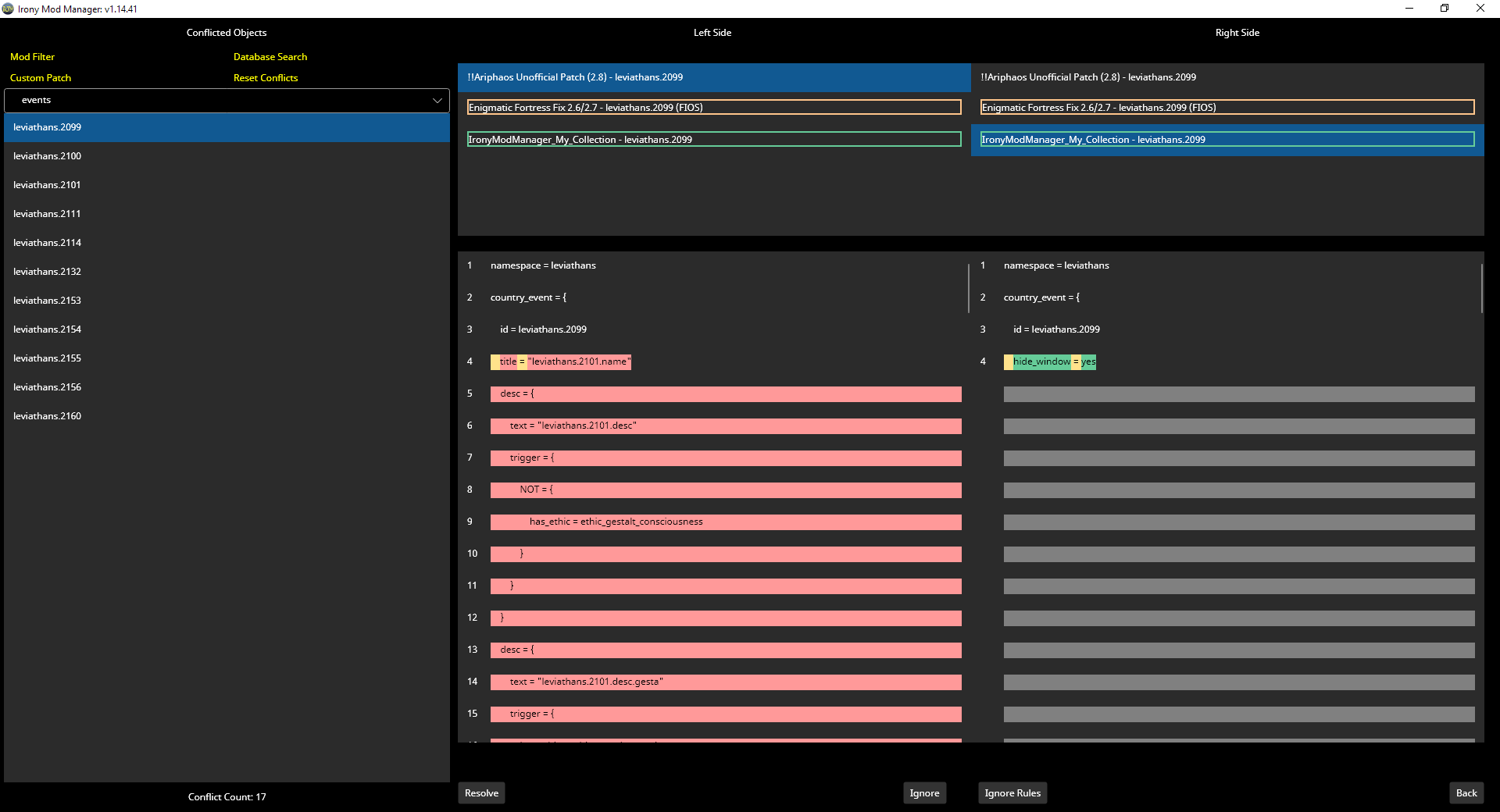
Task: Minimize the Irony Mod Manager window
Action: tap(1409, 9)
